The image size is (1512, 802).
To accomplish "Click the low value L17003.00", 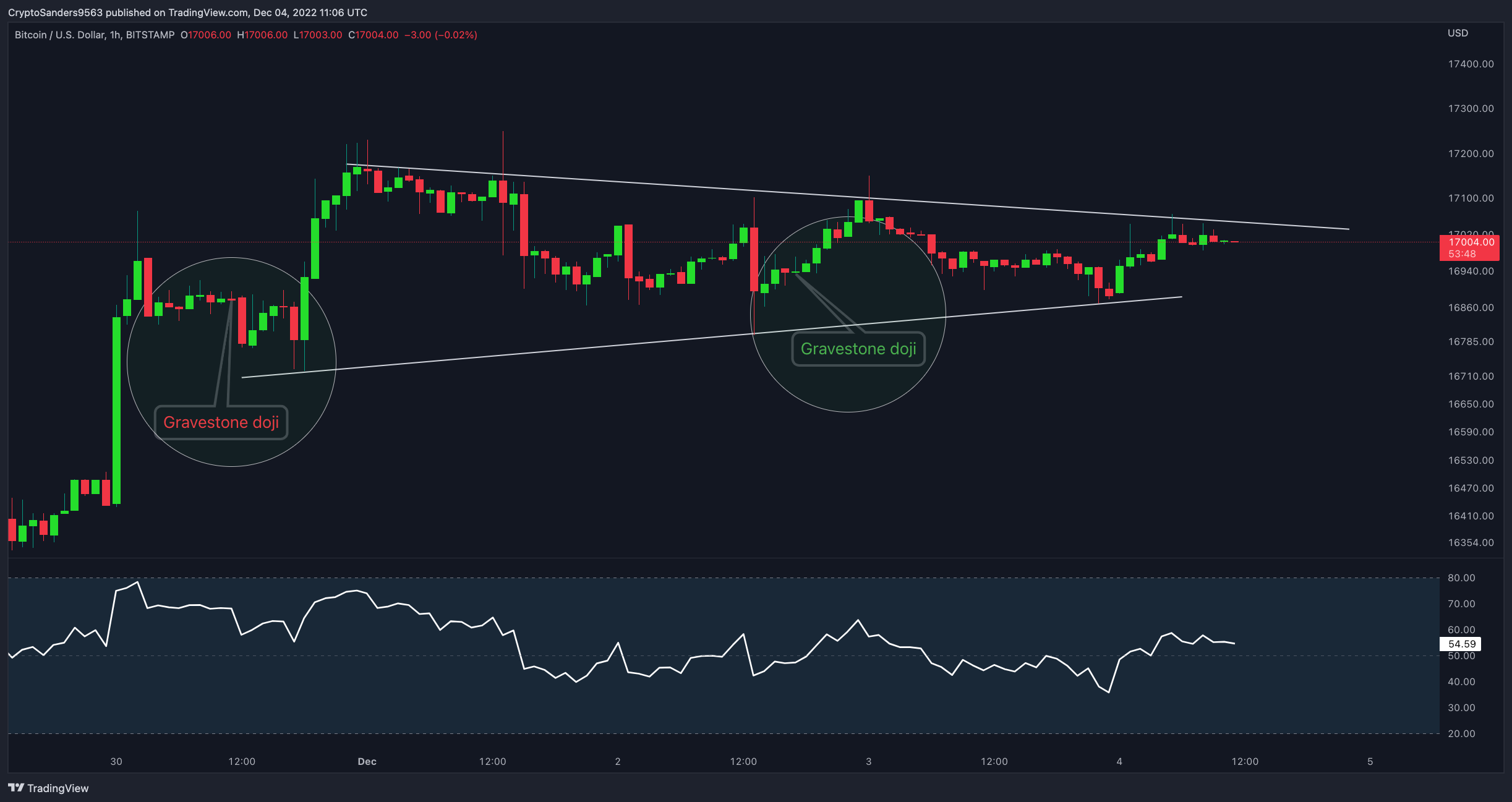I will click(x=318, y=35).
